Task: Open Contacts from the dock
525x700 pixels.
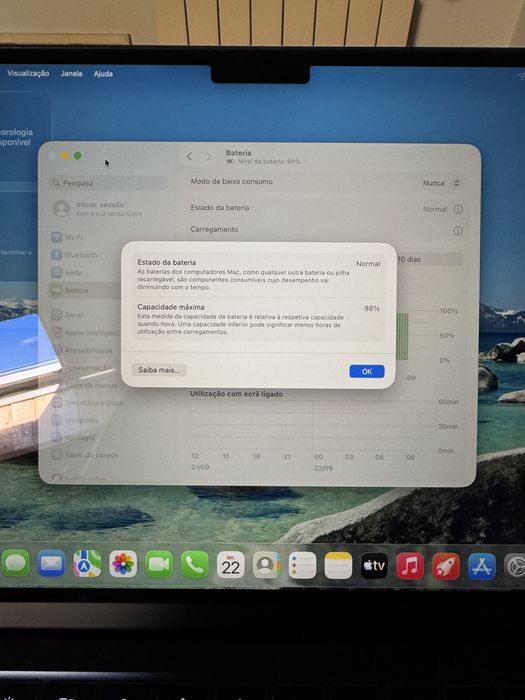Action: [267, 565]
